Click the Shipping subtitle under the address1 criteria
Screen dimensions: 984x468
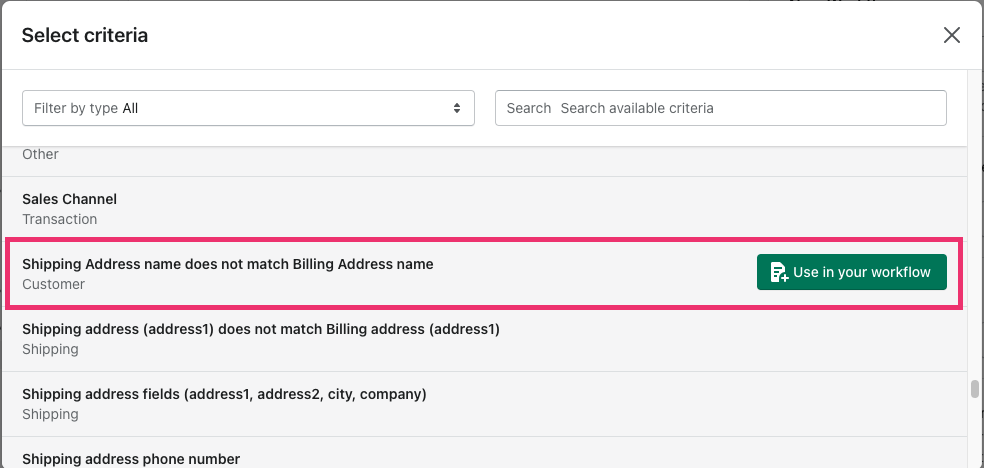50,349
